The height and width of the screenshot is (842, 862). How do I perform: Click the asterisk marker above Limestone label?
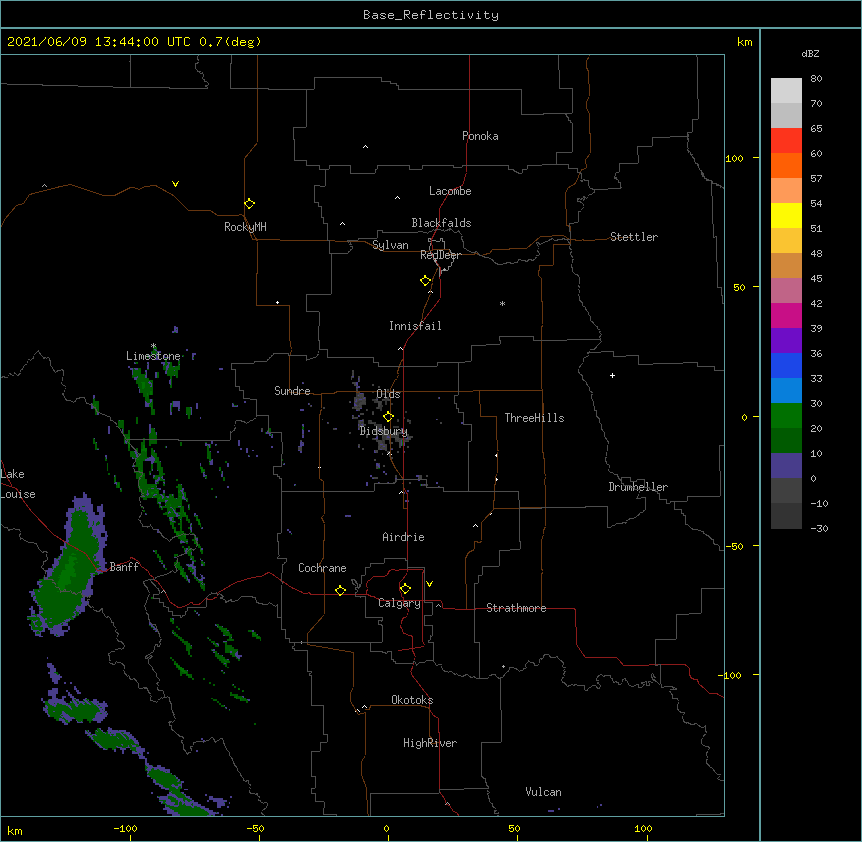[153, 346]
